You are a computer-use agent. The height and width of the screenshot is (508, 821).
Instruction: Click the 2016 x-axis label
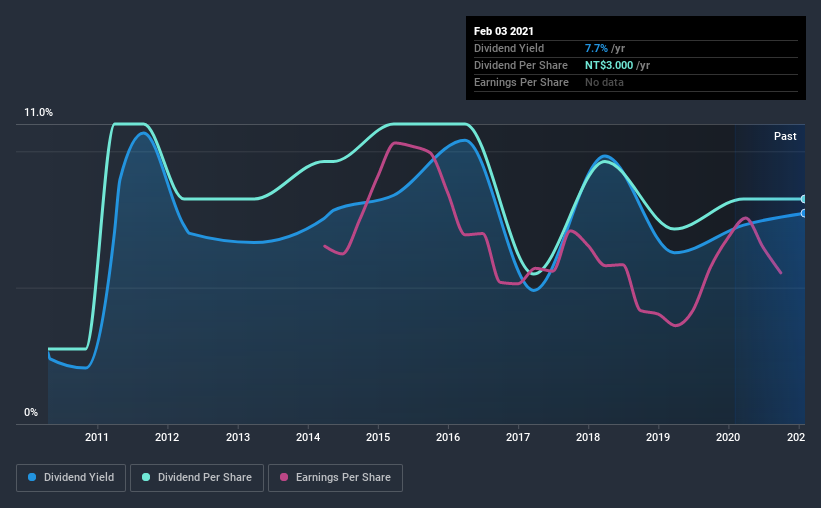click(x=448, y=437)
